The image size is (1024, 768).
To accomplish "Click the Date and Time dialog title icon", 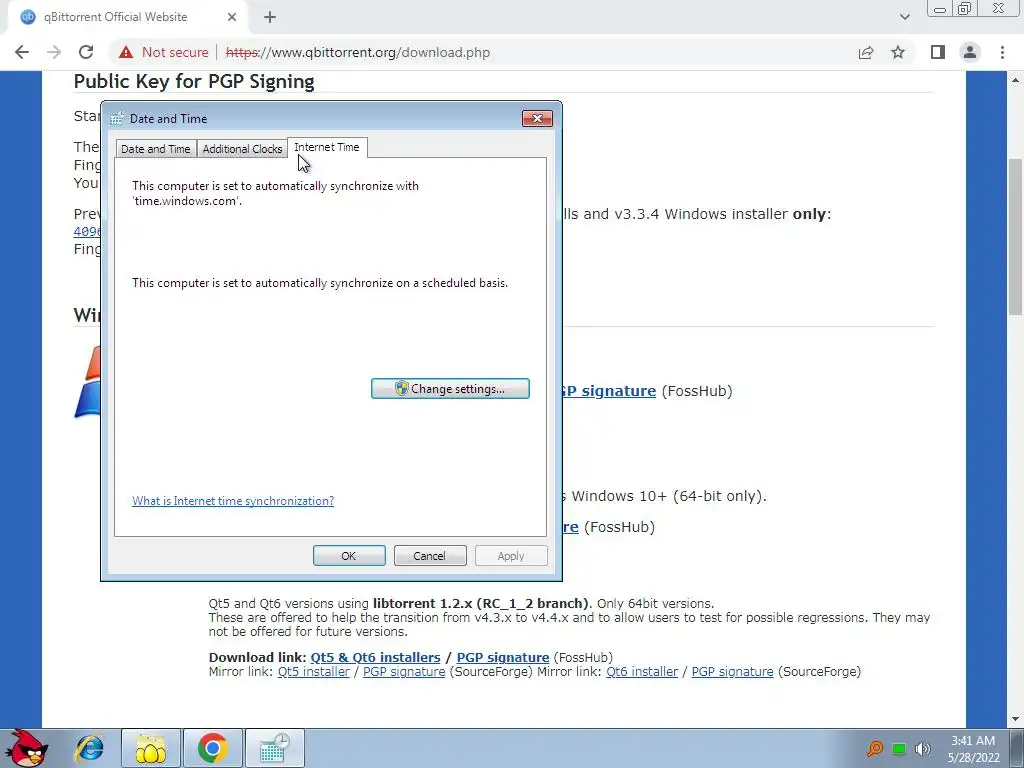I will tap(117, 118).
